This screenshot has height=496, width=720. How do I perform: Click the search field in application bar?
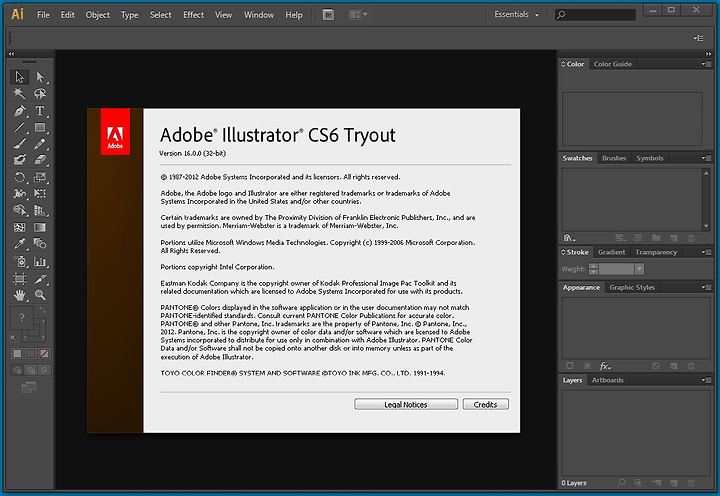tap(596, 15)
